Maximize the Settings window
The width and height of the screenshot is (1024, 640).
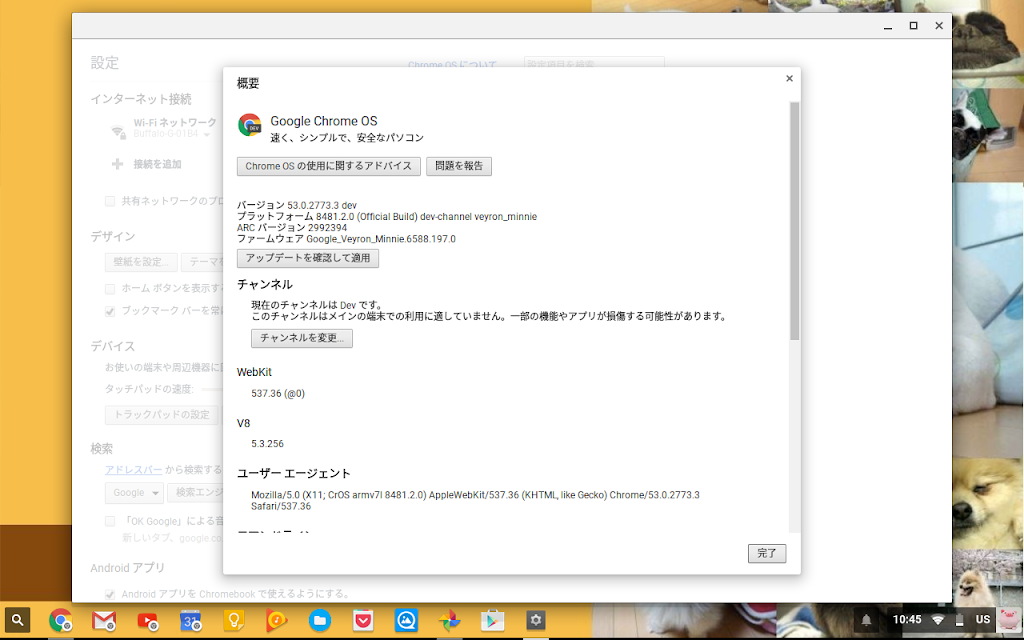tap(913, 25)
